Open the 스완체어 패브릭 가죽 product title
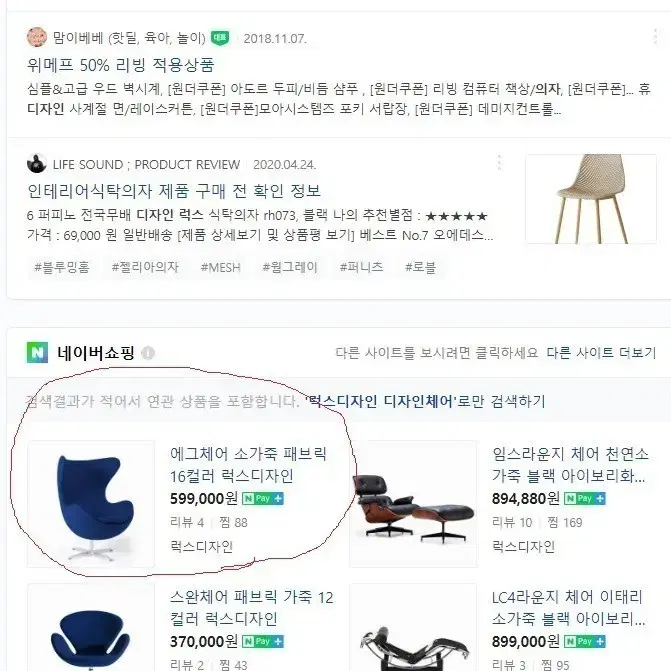The height and width of the screenshot is (671, 671). tap(252, 608)
